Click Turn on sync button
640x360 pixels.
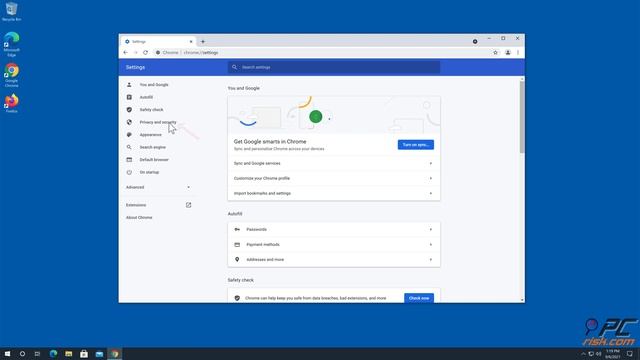[x=416, y=145]
